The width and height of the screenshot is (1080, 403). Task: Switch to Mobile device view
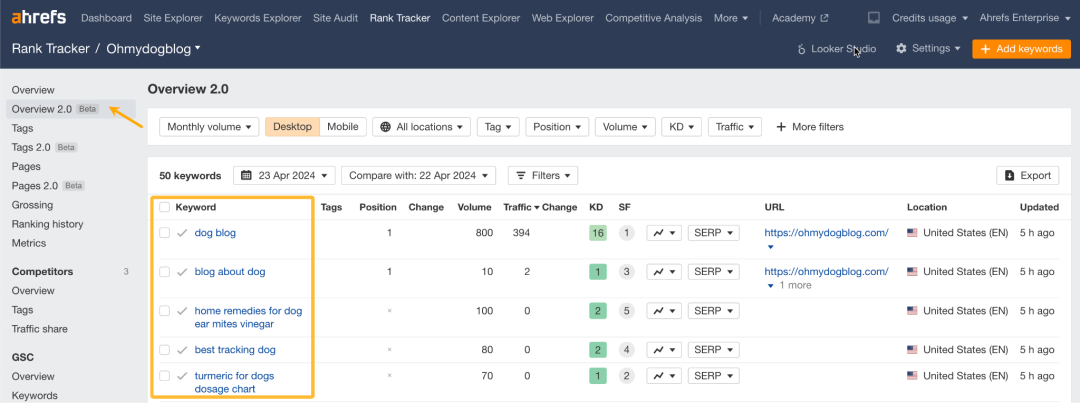(342, 127)
